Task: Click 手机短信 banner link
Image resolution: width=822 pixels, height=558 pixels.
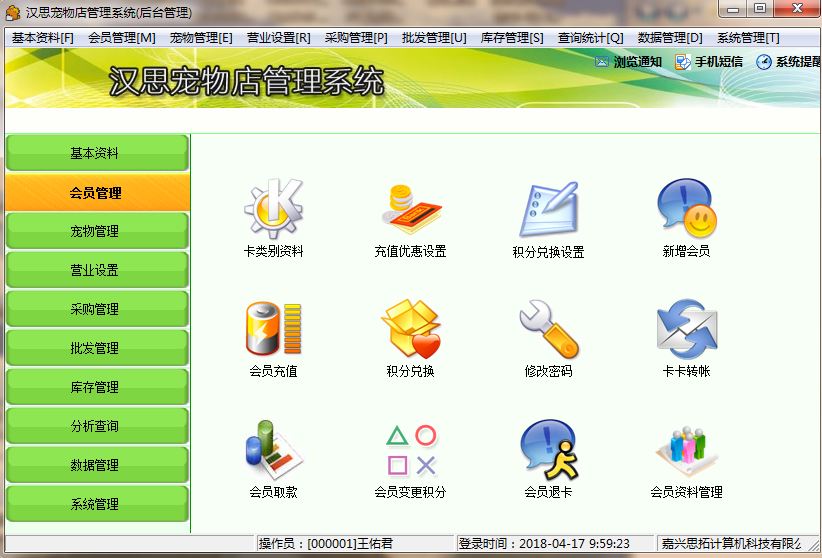Action: click(709, 62)
